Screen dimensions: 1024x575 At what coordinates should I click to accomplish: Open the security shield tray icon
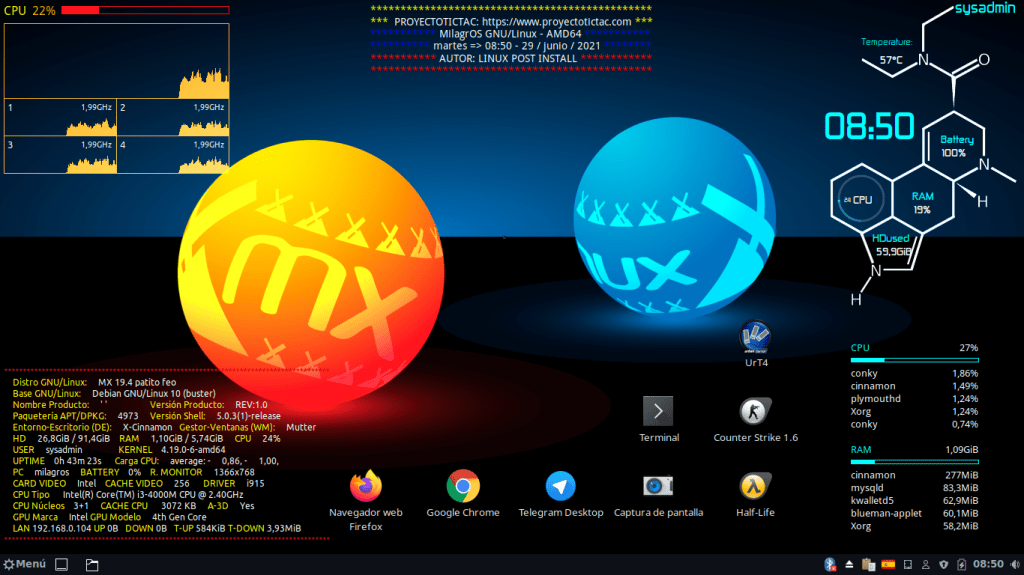point(943,565)
